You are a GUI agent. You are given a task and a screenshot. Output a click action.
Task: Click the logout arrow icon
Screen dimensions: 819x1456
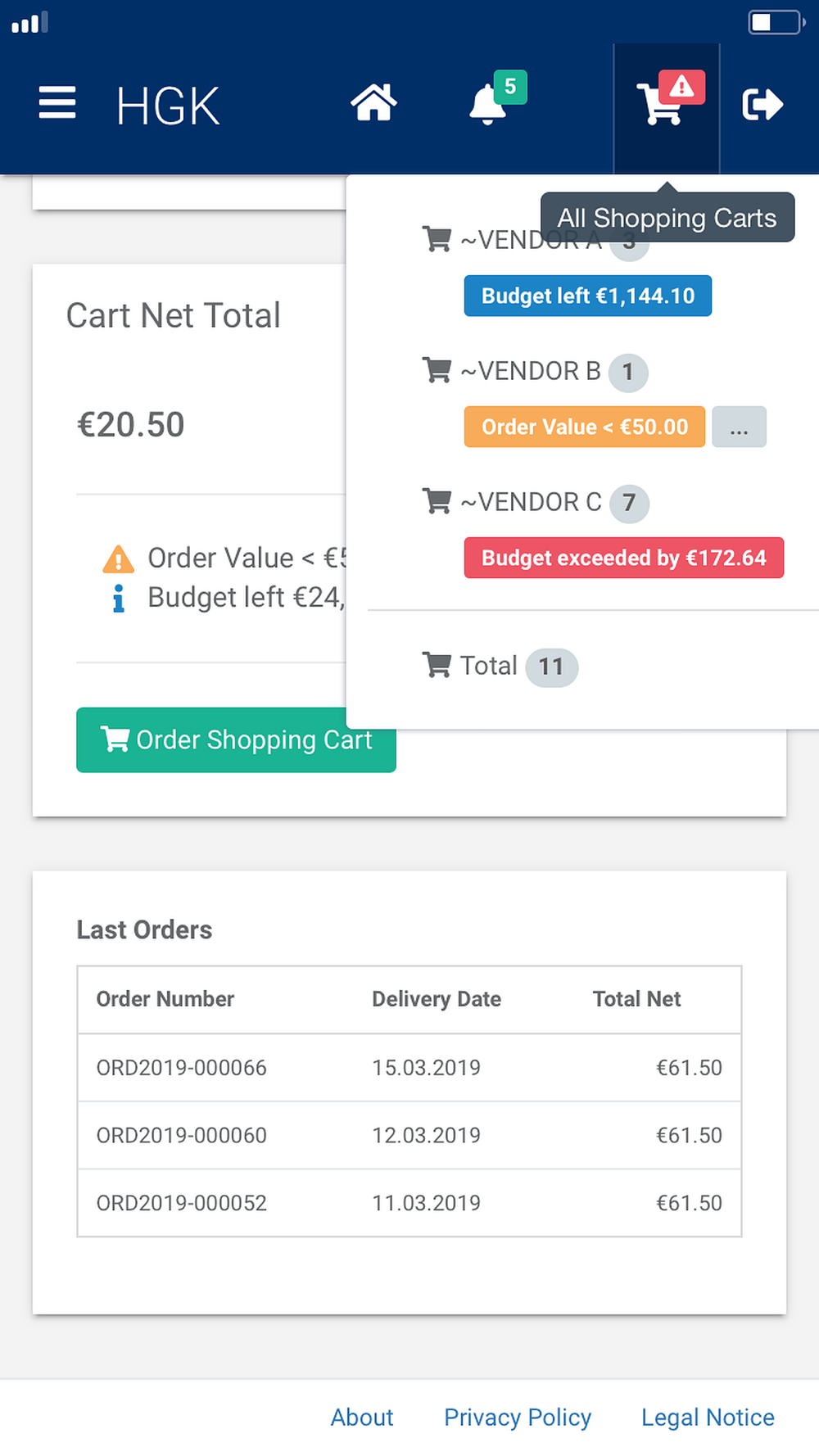[762, 105]
